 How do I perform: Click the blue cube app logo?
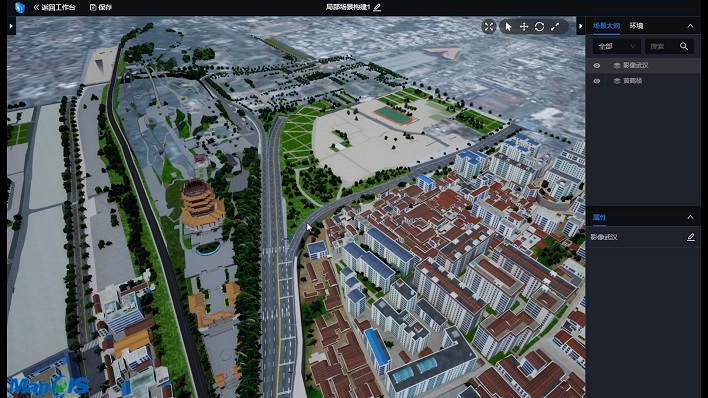[19, 7]
